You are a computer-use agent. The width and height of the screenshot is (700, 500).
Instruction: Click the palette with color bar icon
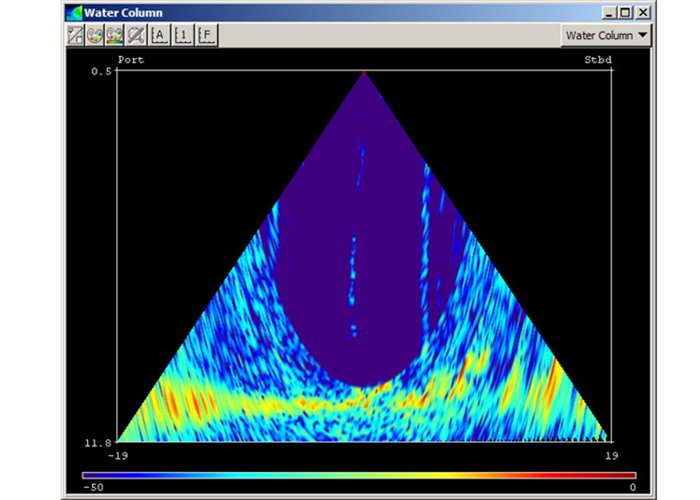[115, 36]
